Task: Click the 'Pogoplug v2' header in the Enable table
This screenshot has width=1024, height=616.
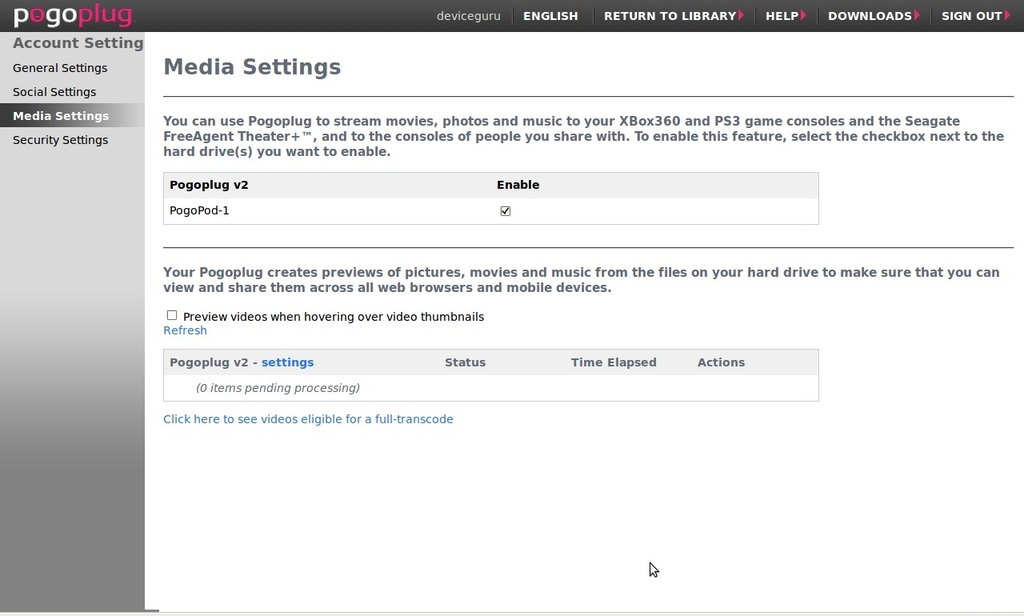Action: pyautogui.click(x=209, y=185)
